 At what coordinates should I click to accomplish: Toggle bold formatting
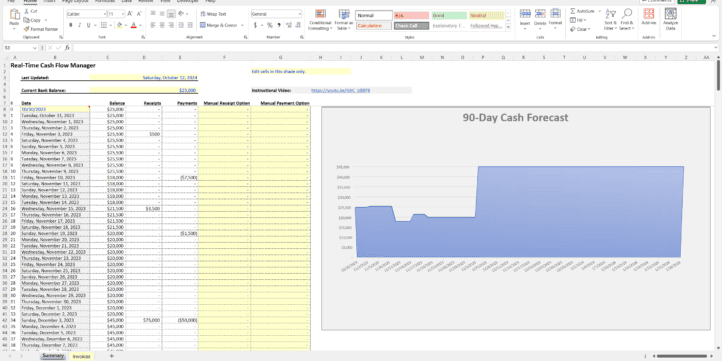[71, 25]
